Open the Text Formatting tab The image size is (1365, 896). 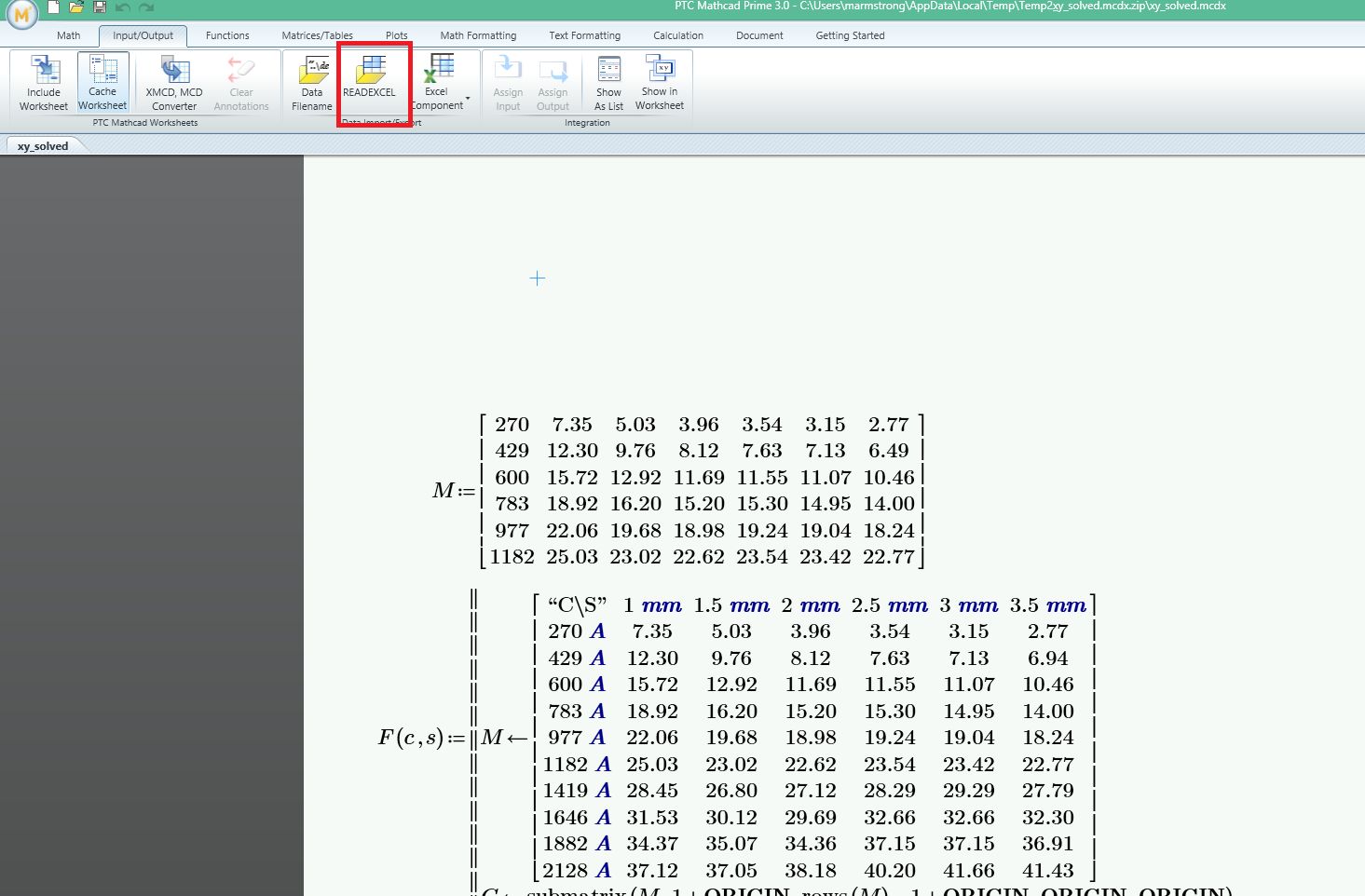(584, 35)
